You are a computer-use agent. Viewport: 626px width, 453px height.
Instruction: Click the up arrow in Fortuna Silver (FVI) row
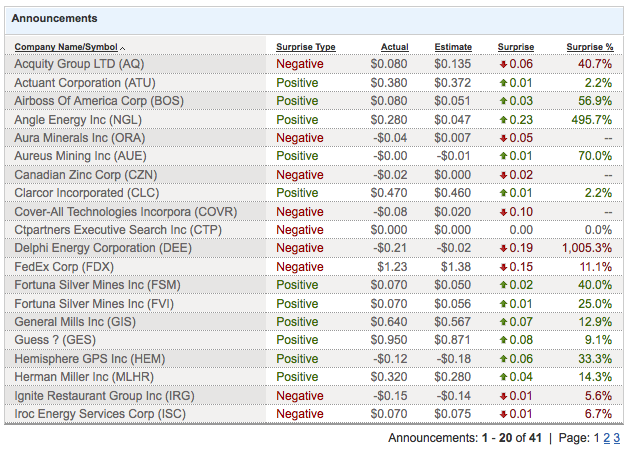click(503, 304)
